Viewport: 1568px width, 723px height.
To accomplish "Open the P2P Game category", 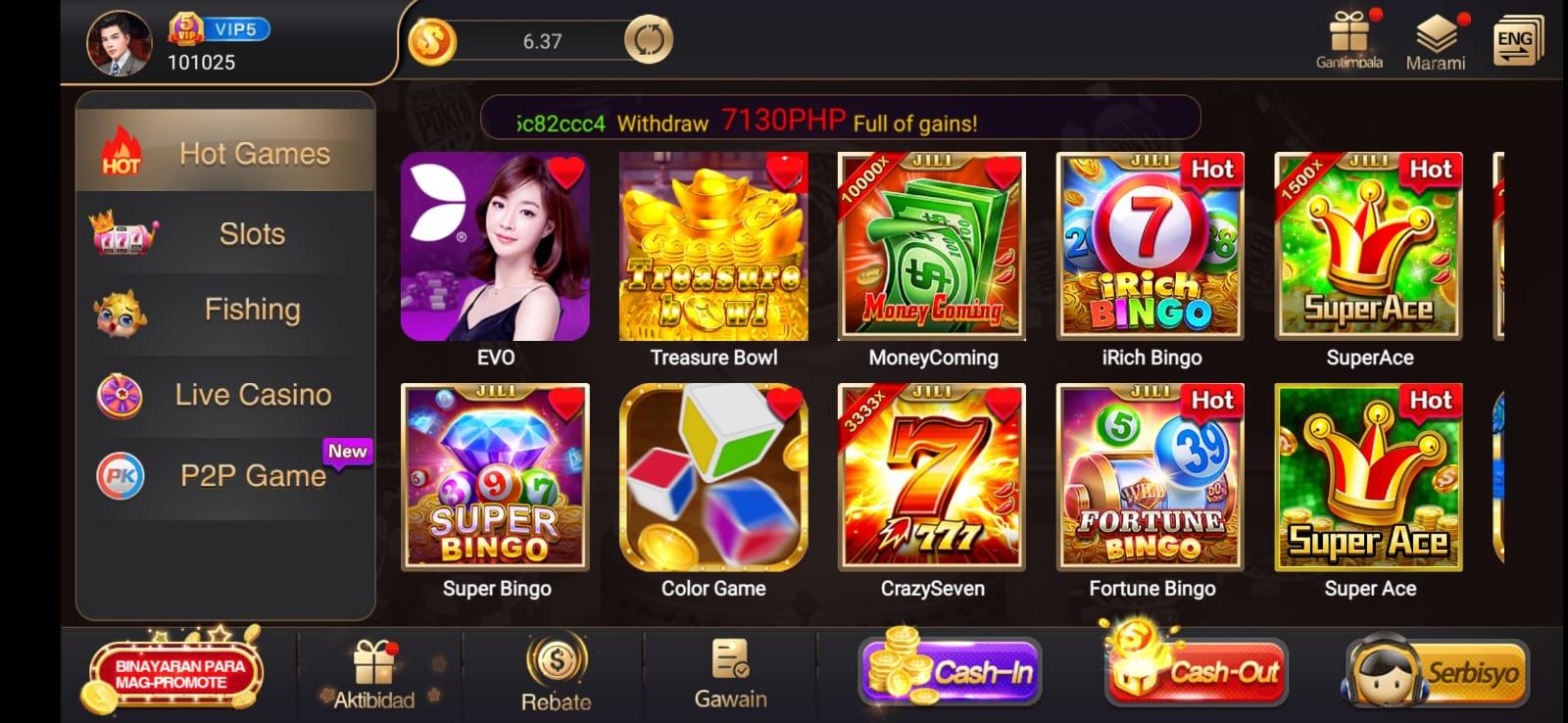I will pyautogui.click(x=225, y=475).
